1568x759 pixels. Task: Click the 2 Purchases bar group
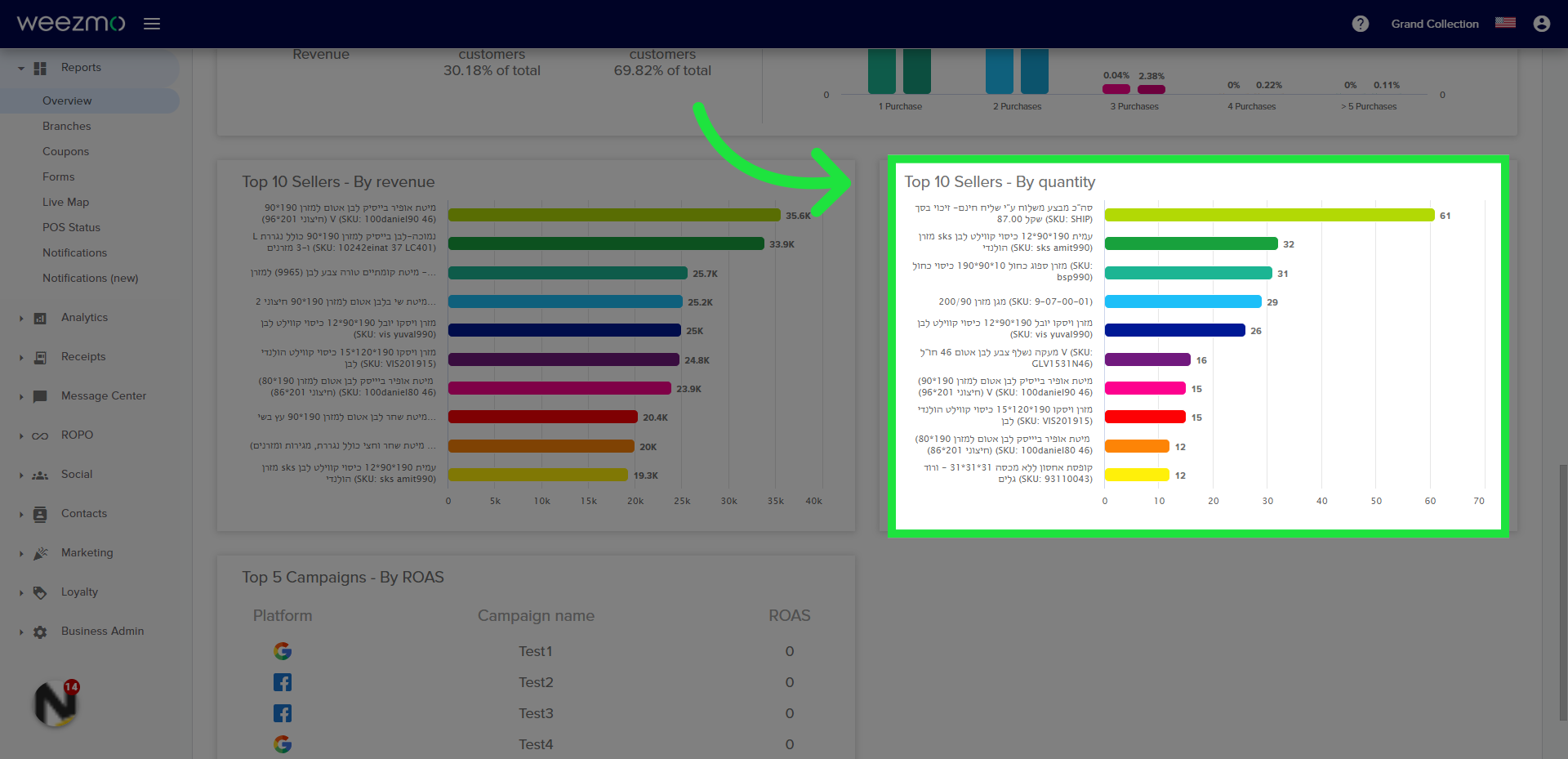1017,71
